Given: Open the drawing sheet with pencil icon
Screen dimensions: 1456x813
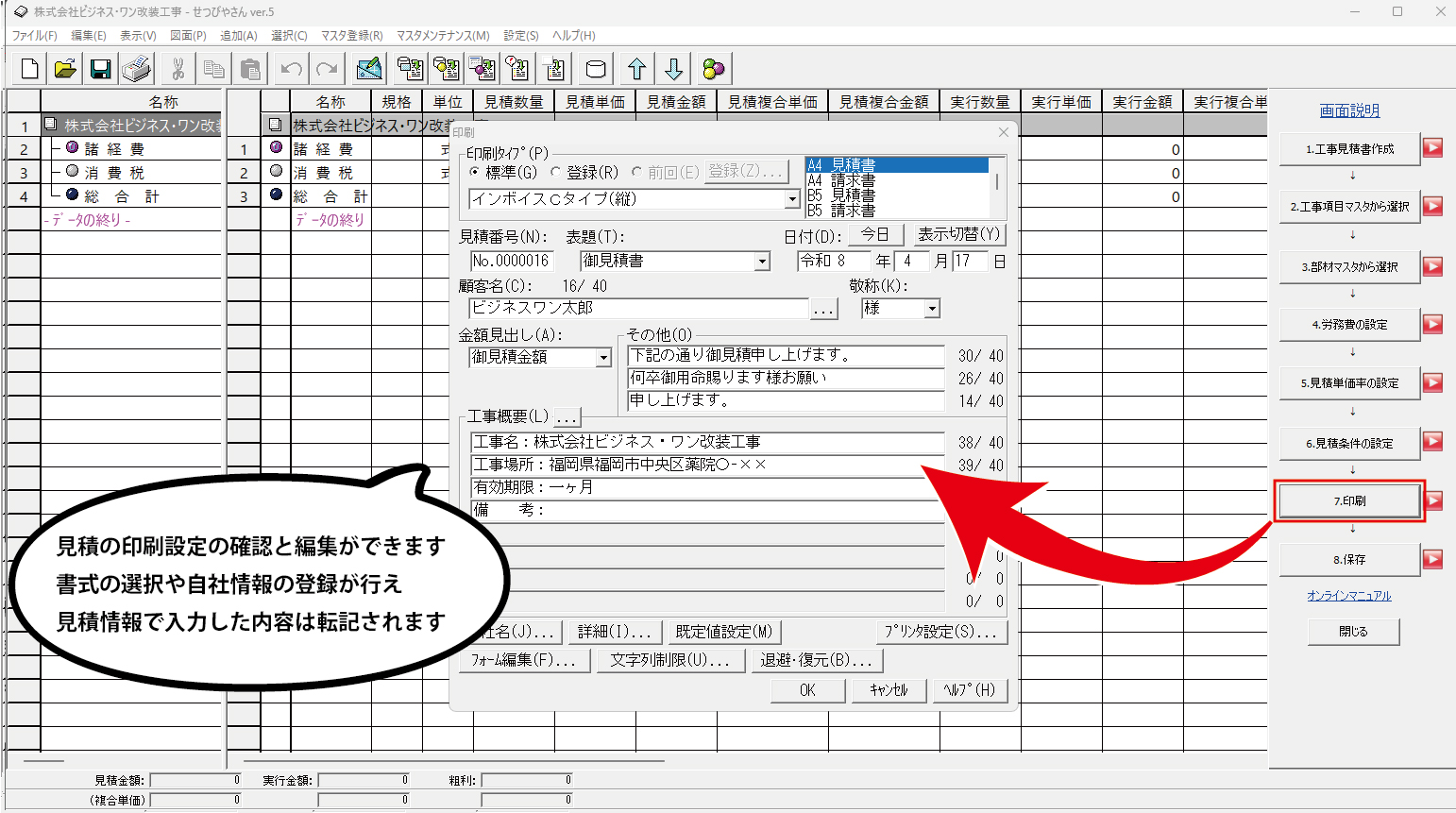Looking at the screenshot, I should pyautogui.click(x=369, y=69).
